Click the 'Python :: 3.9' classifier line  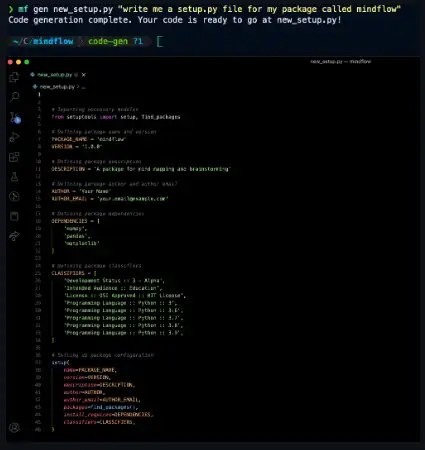tap(124, 333)
